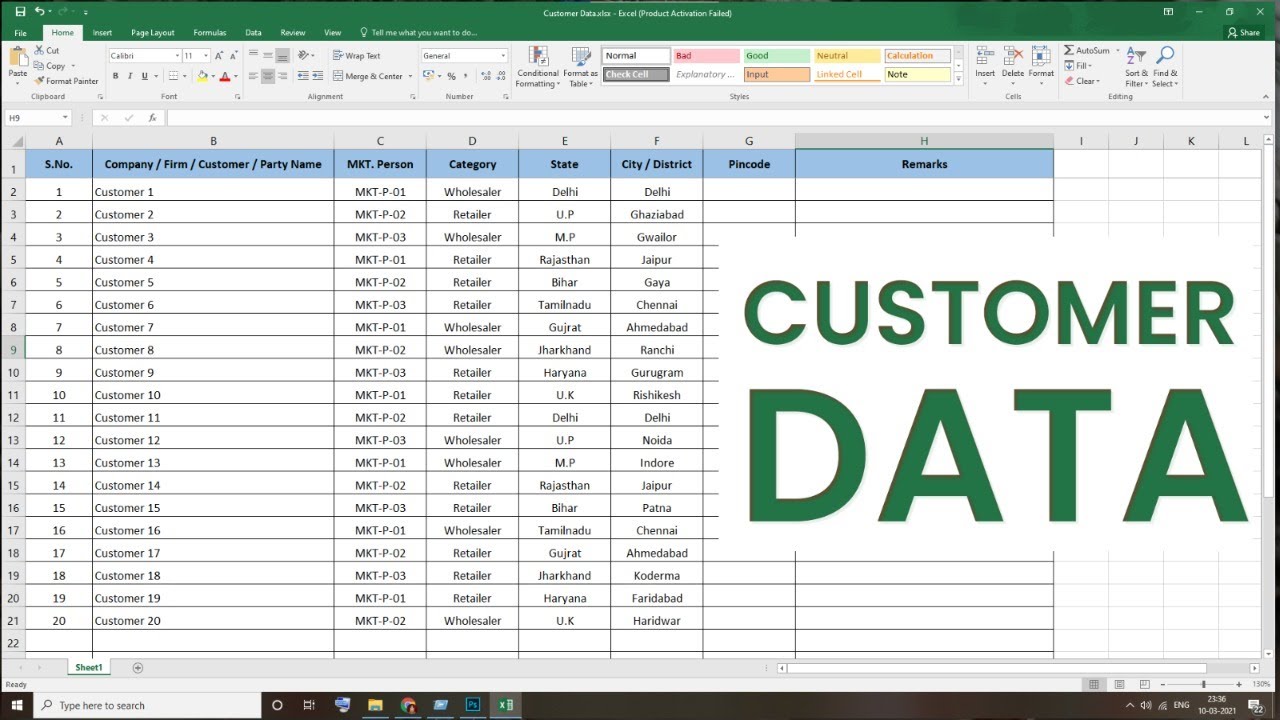Viewport: 1280px width, 720px height.
Task: Click the Windows taskbar search box
Action: click(x=146, y=705)
